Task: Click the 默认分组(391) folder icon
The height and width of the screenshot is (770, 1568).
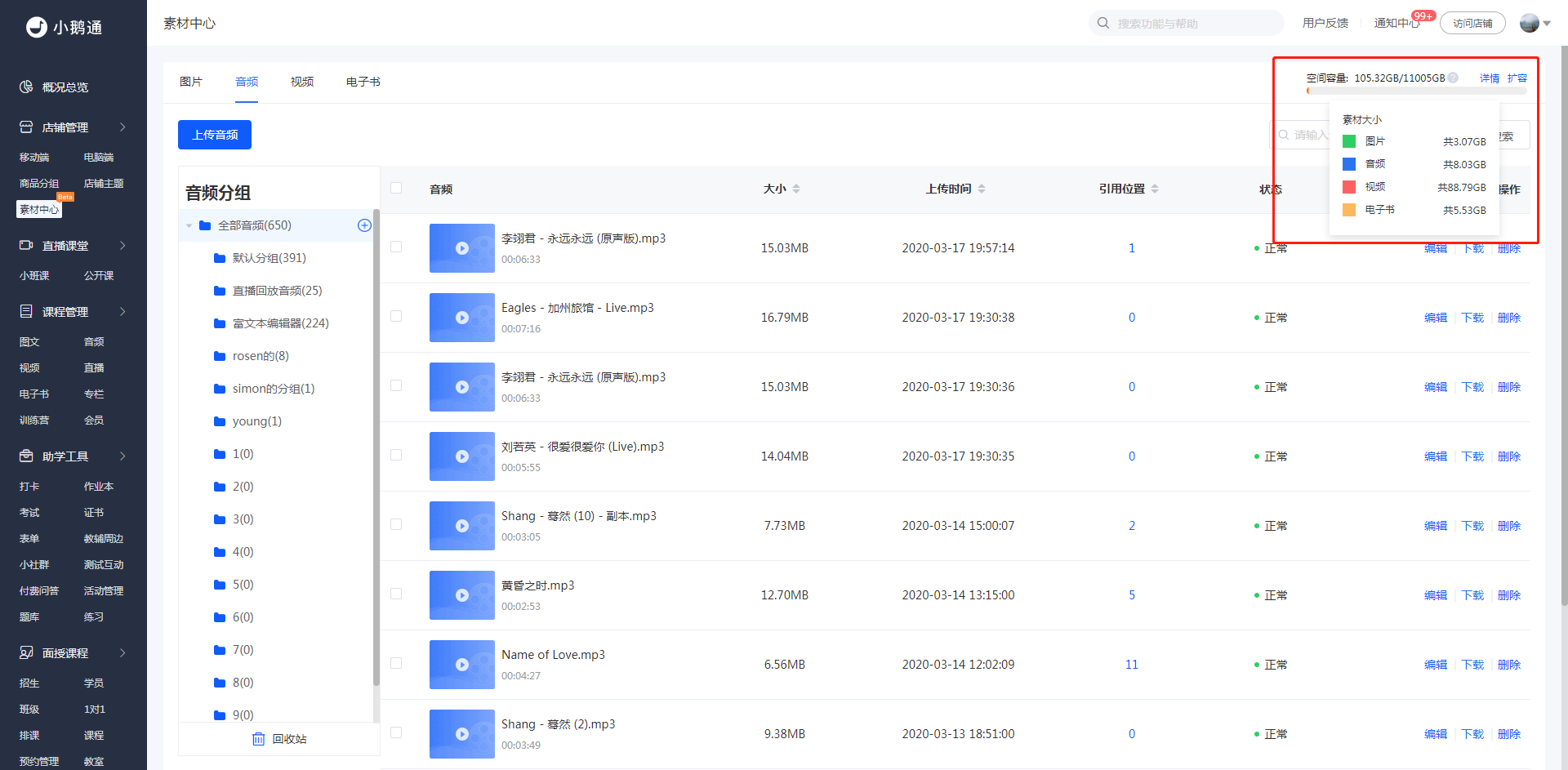Action: coord(220,258)
